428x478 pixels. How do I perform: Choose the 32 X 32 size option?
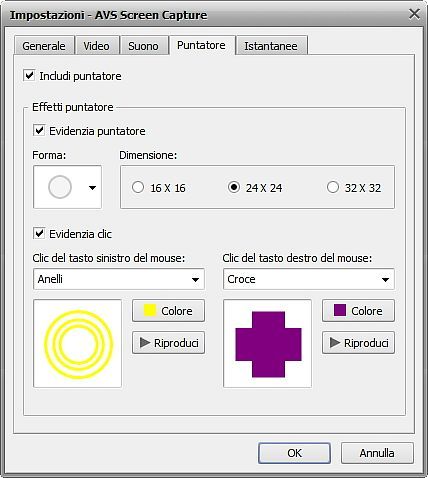click(333, 187)
